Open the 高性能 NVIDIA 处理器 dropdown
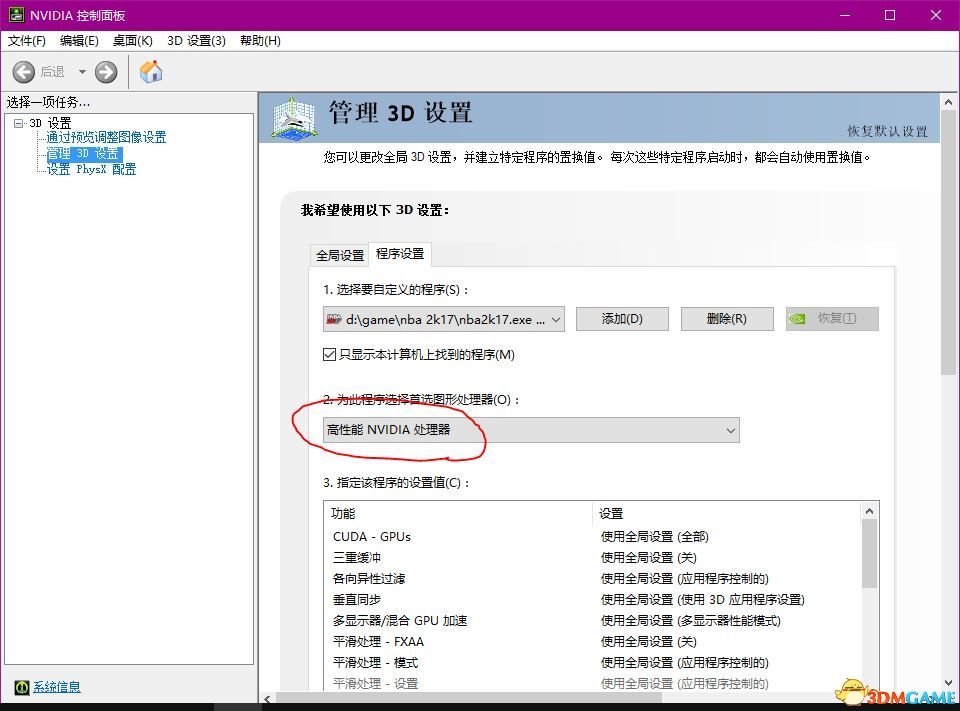 click(531, 430)
